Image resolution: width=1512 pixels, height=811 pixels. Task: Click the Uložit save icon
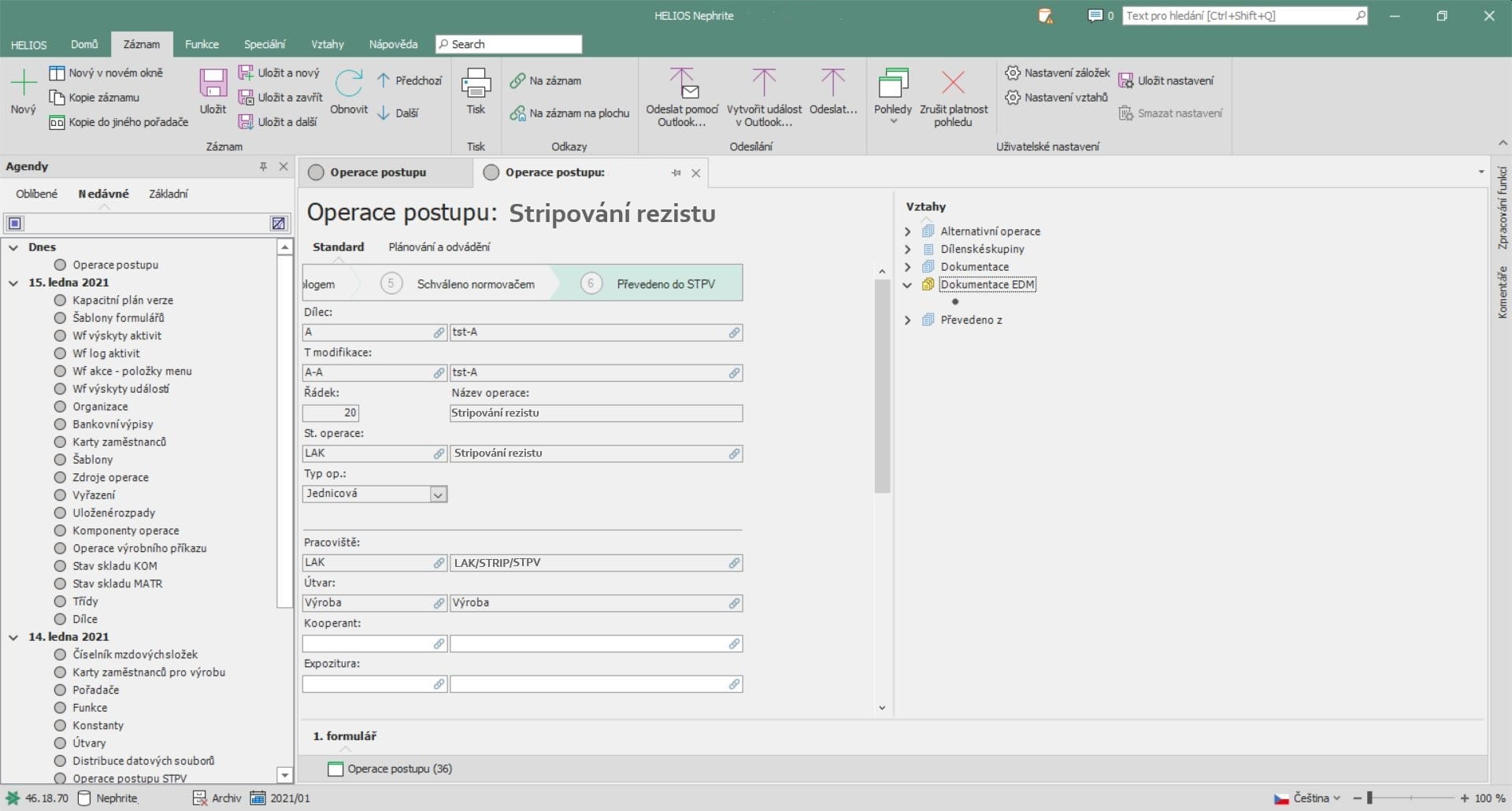click(x=213, y=83)
